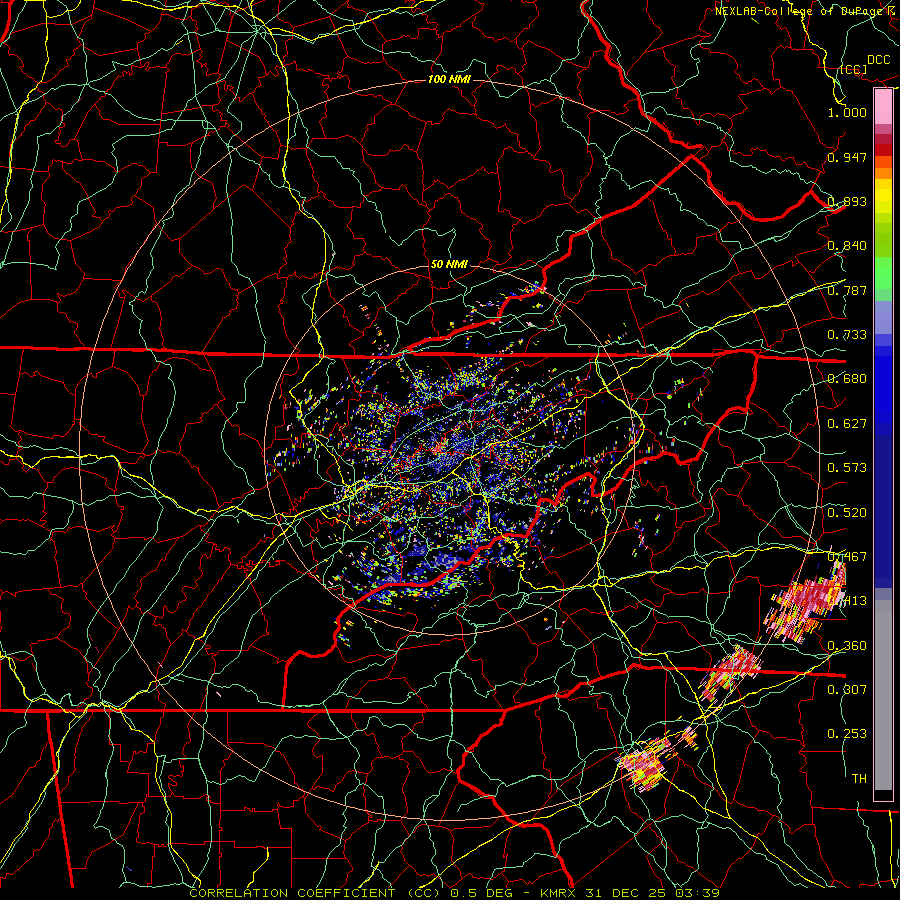Click the "[CC]" units label

[x=853, y=69]
